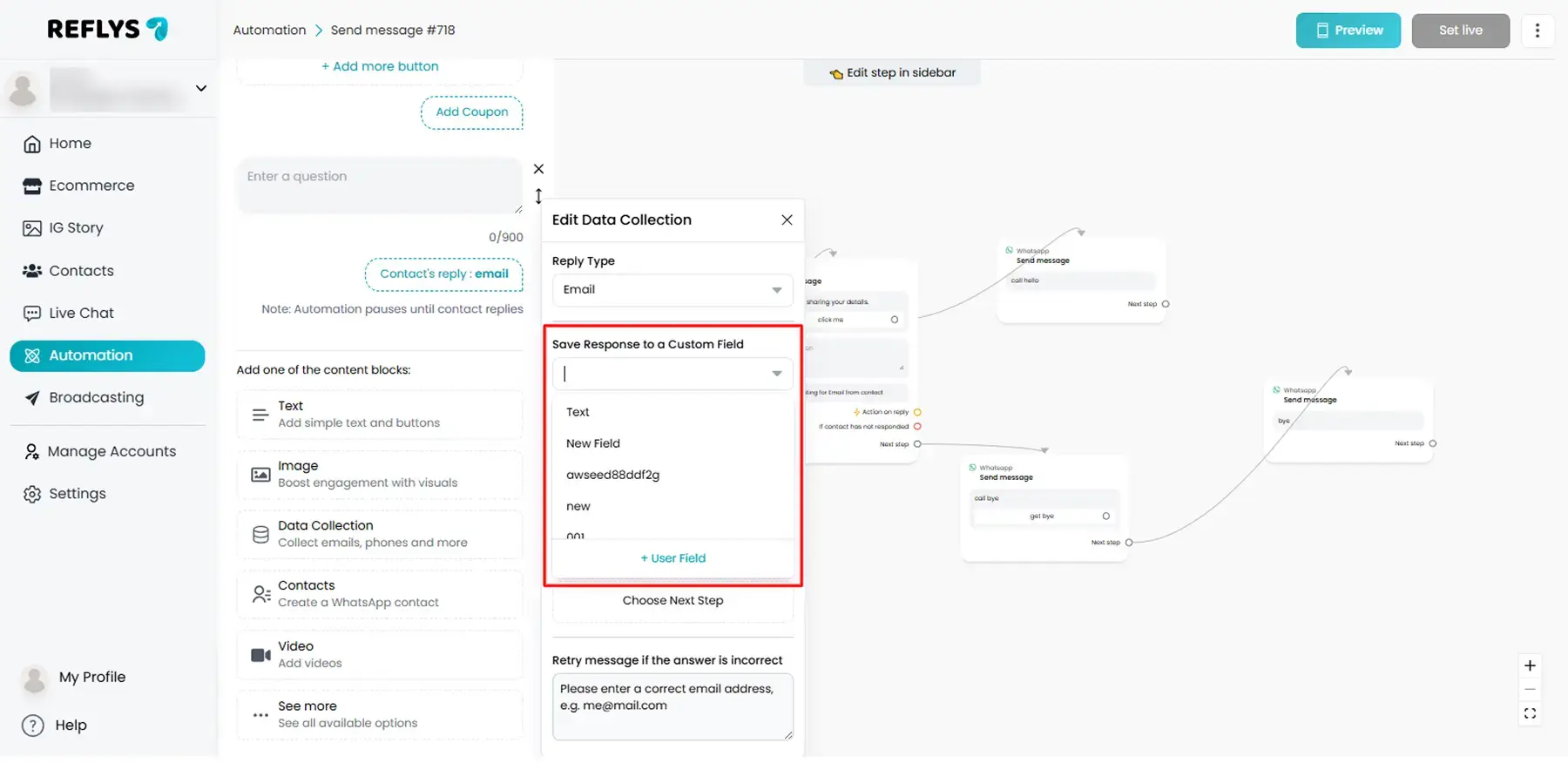Expand the Reply Type Email dropdown
This screenshot has height=763, width=1568.
click(776, 290)
